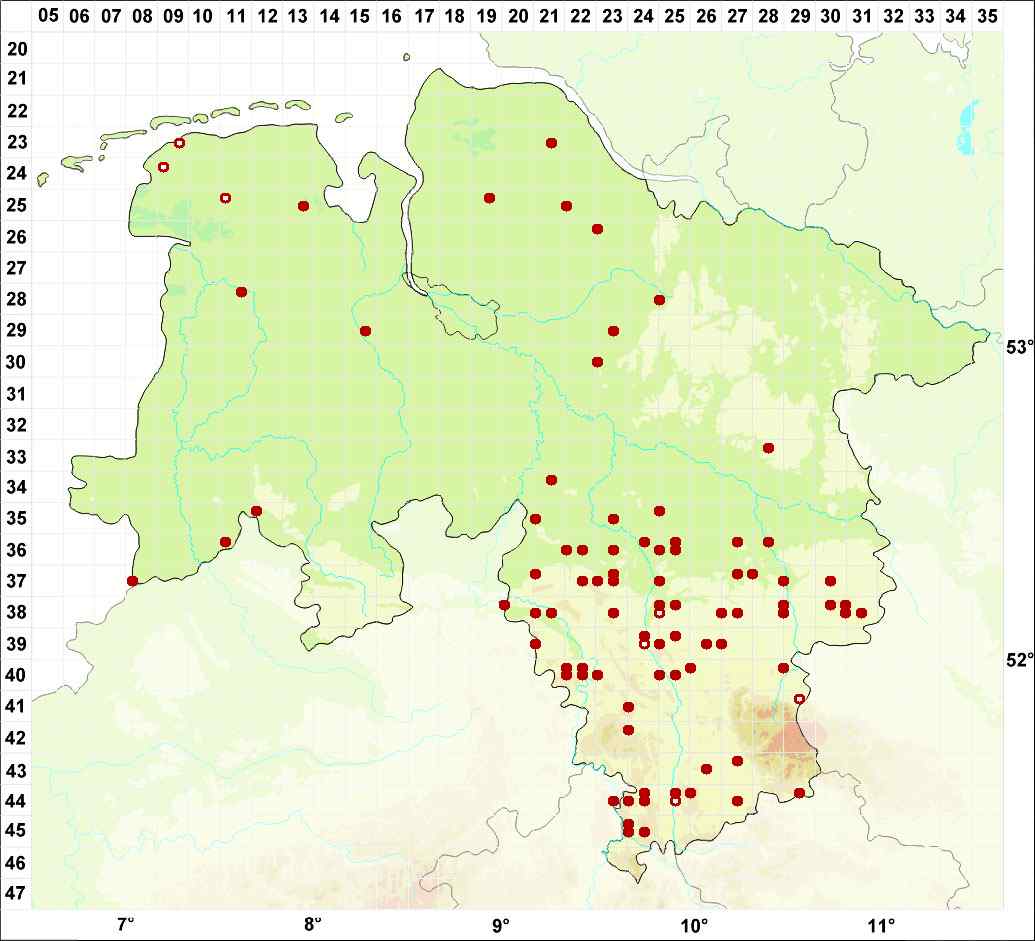1035x941 pixels.
Task: Select red dot in column 15, row 29
Action: pos(366,331)
